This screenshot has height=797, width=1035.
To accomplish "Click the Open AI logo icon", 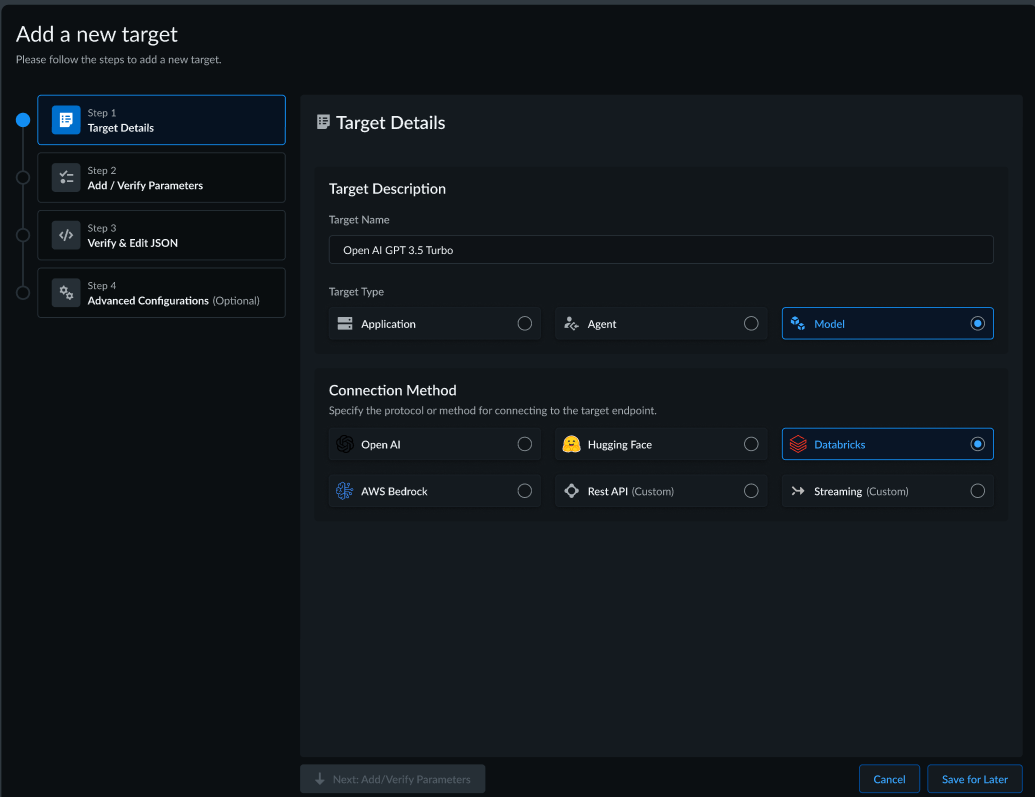I will click(x=345, y=444).
